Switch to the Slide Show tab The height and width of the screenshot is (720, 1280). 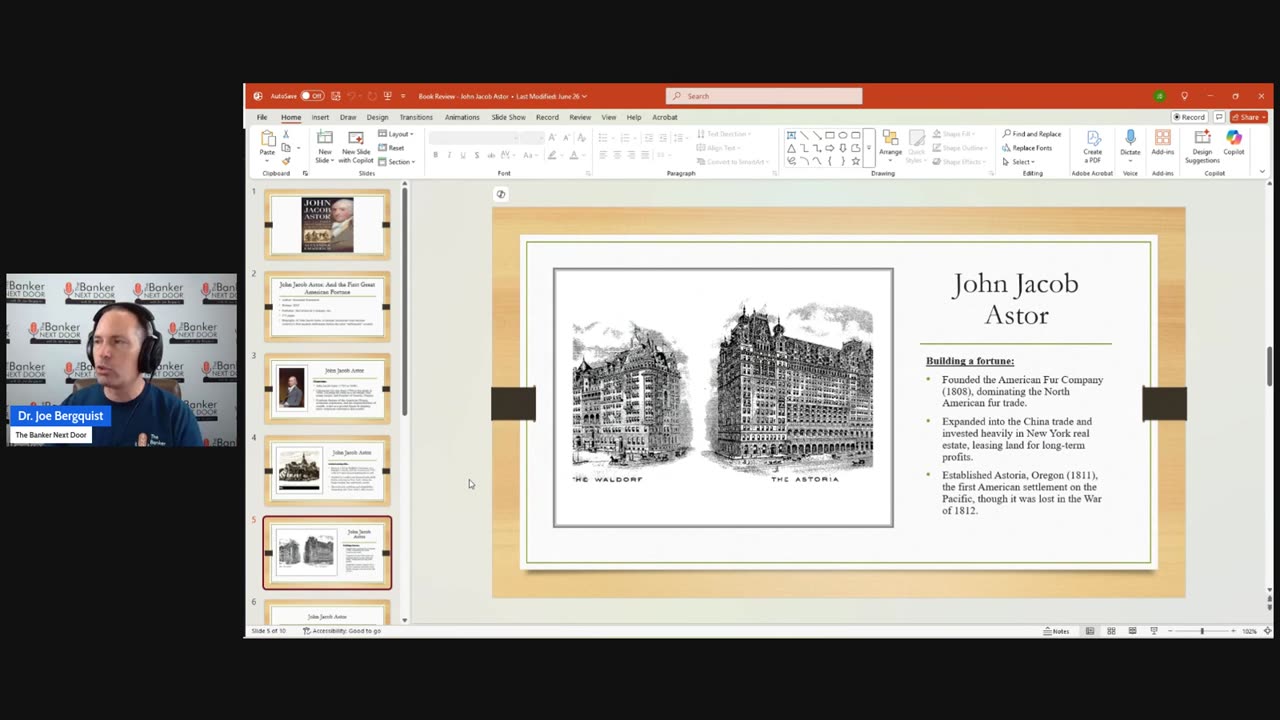(x=508, y=117)
